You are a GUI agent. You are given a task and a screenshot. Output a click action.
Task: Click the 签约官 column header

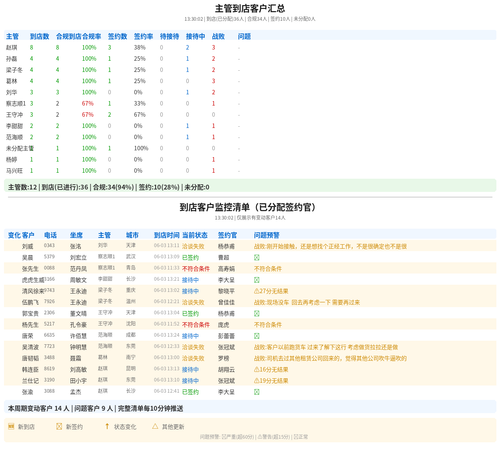[x=227, y=235]
